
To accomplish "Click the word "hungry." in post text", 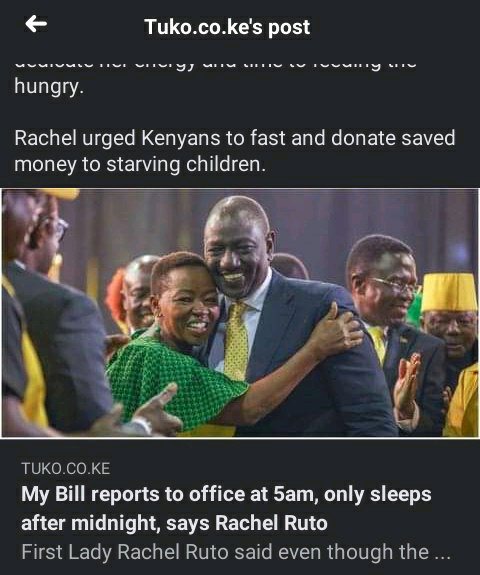I will point(49,87).
